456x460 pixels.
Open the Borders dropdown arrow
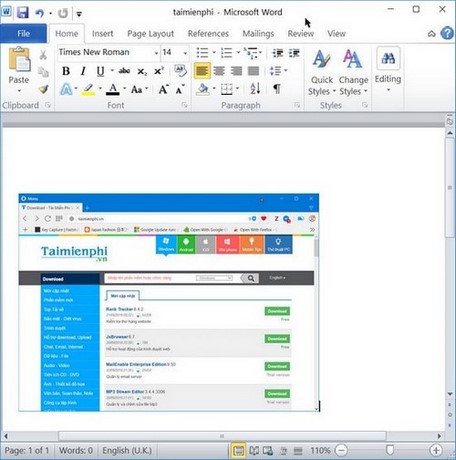237,89
